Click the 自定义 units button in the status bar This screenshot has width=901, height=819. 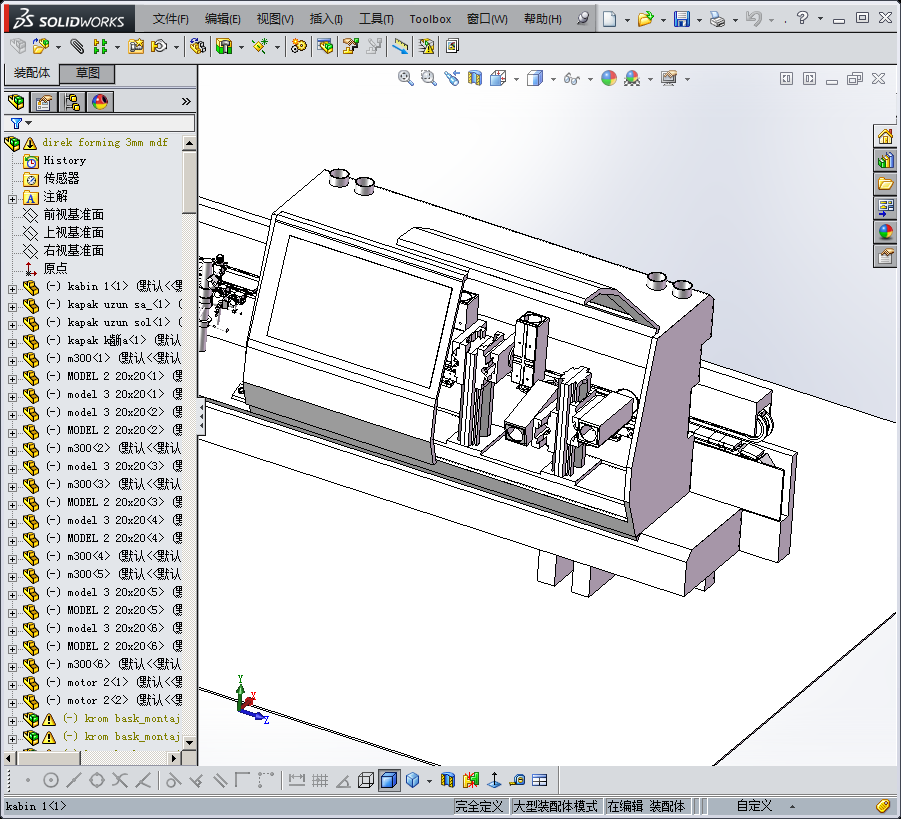click(x=754, y=806)
